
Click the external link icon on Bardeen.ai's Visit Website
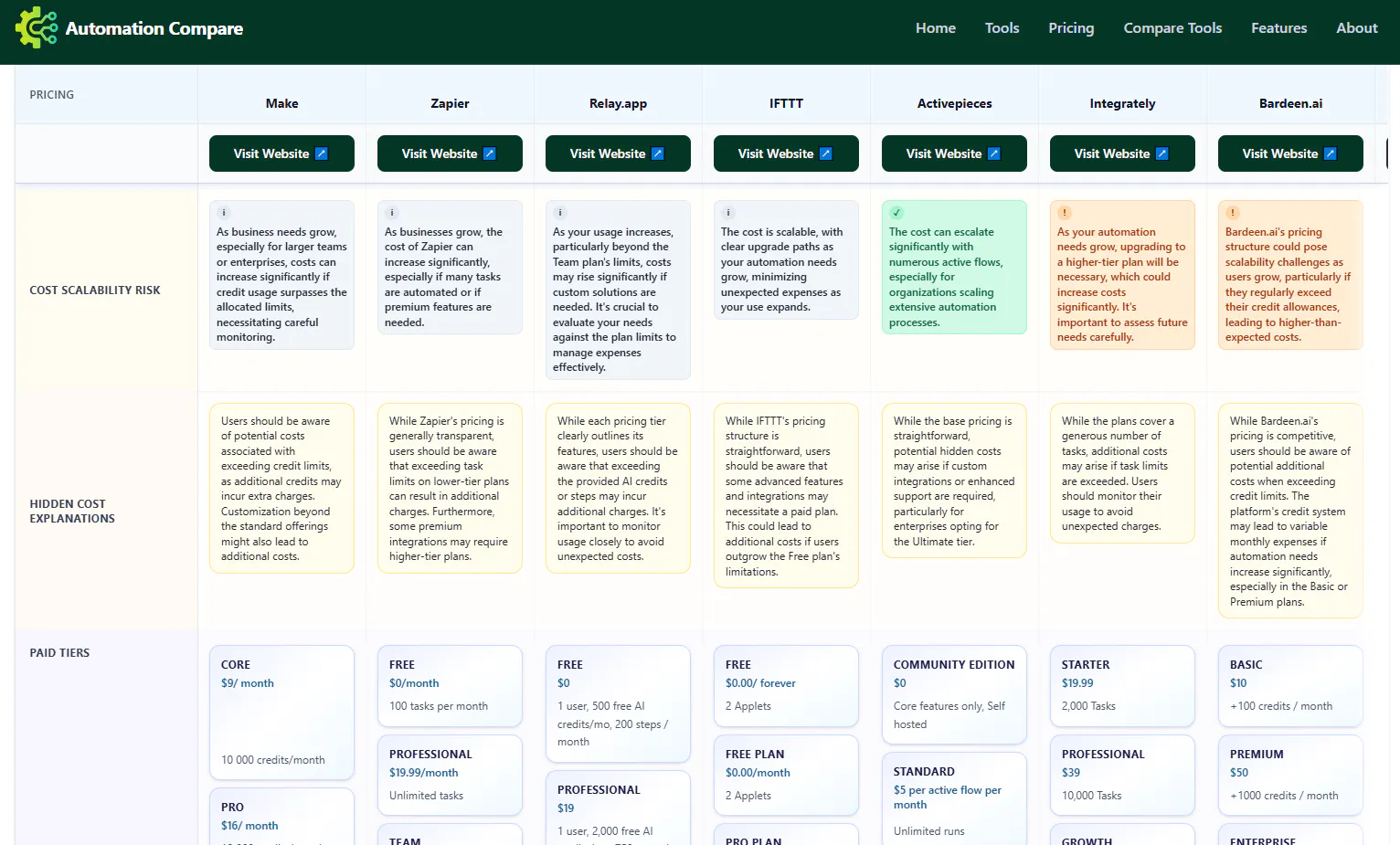point(1331,153)
